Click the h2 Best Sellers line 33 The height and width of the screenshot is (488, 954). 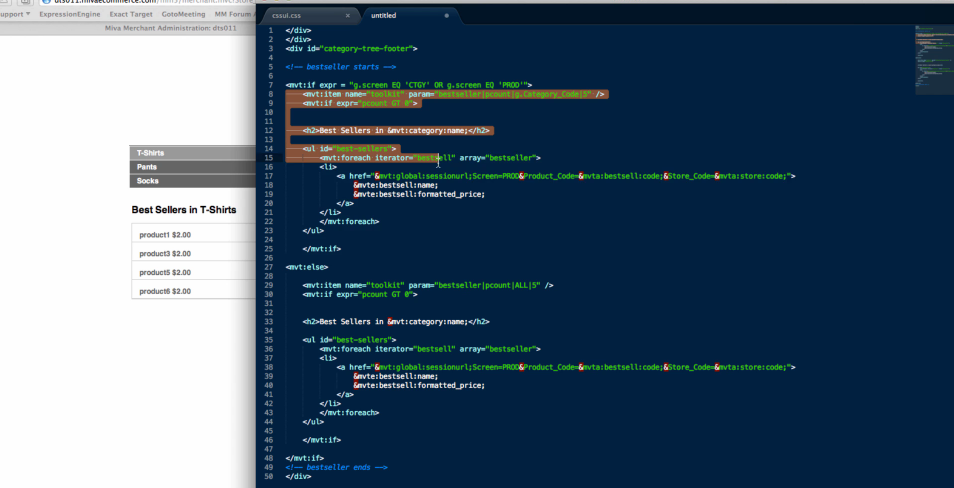395,322
